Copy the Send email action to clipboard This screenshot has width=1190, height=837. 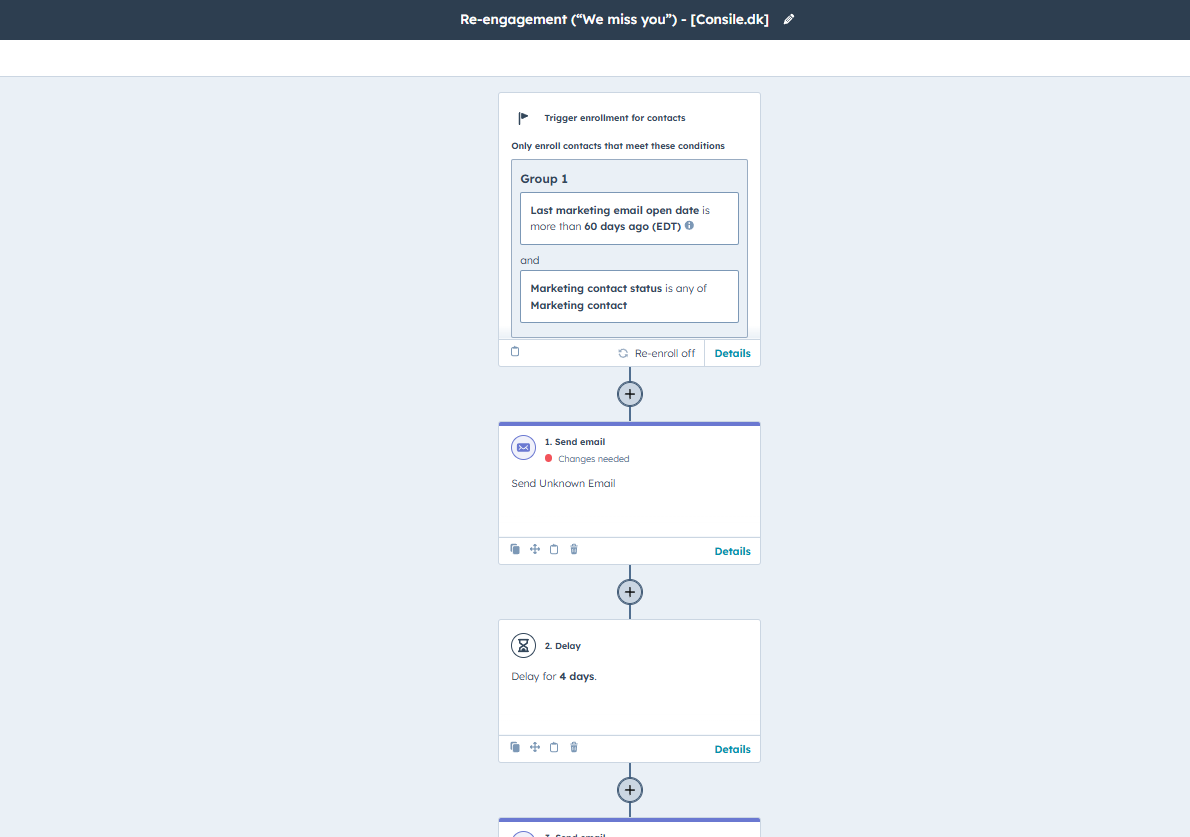(554, 549)
